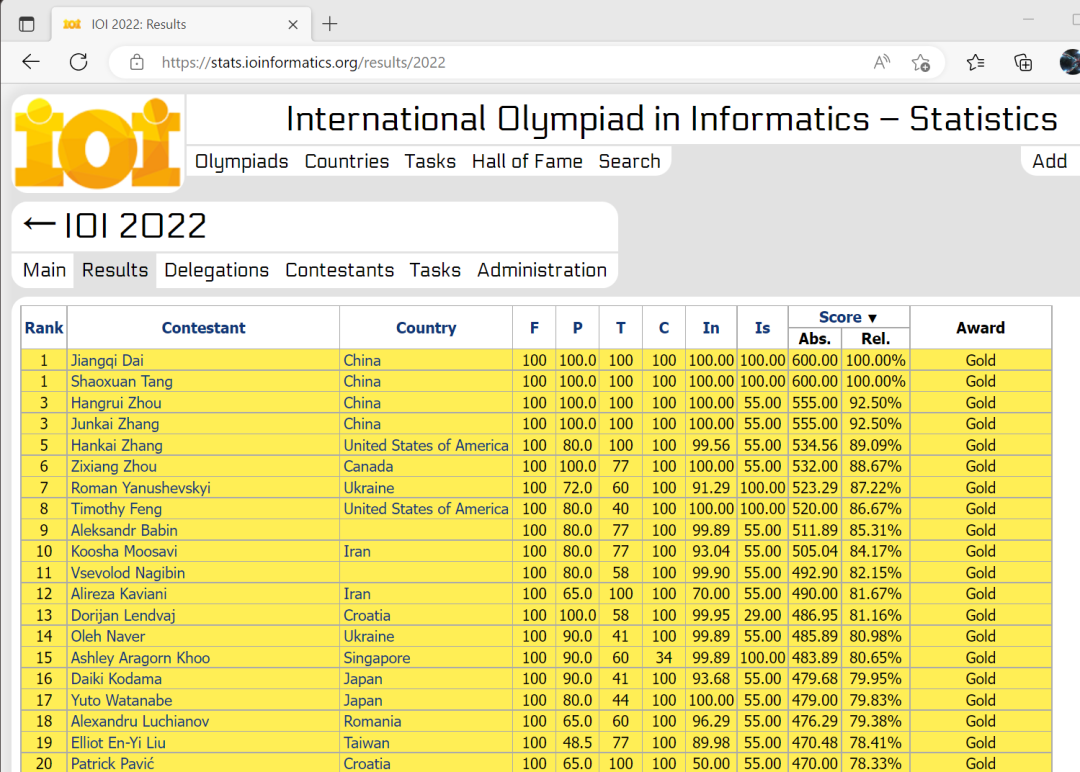Open Singapore country link

(377, 658)
